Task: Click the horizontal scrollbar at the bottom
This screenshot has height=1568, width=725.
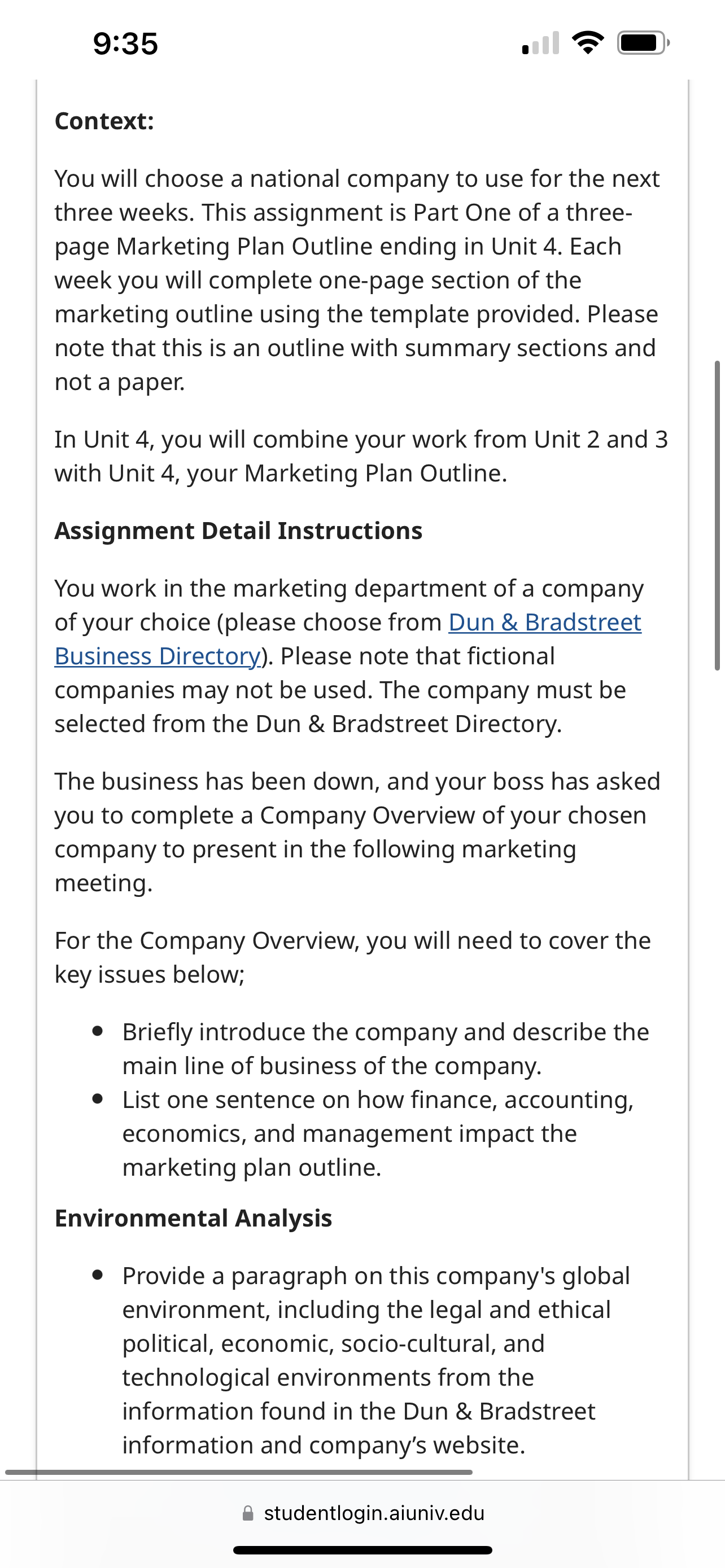Action: tap(239, 1472)
